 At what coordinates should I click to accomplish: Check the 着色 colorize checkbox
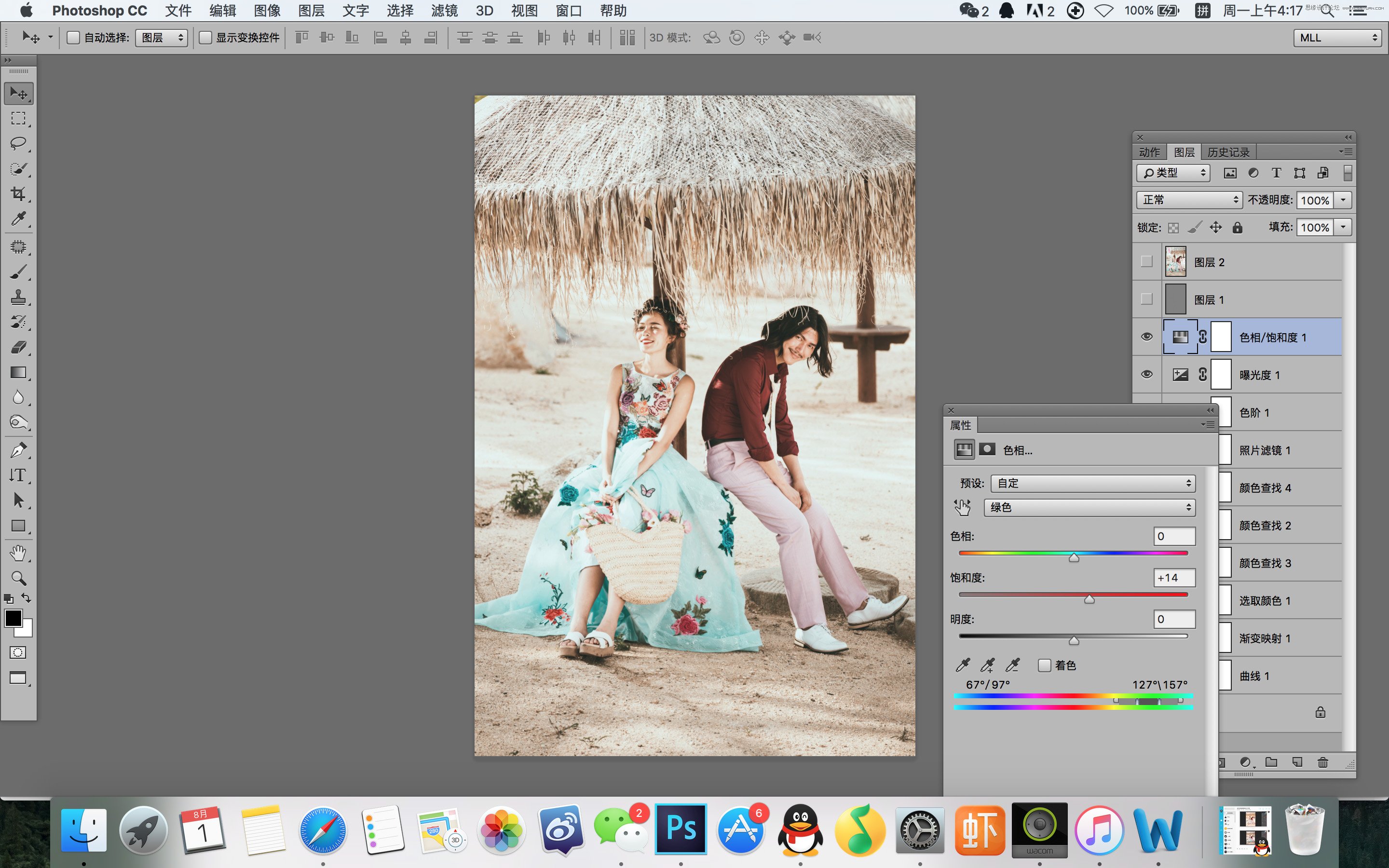1045,665
